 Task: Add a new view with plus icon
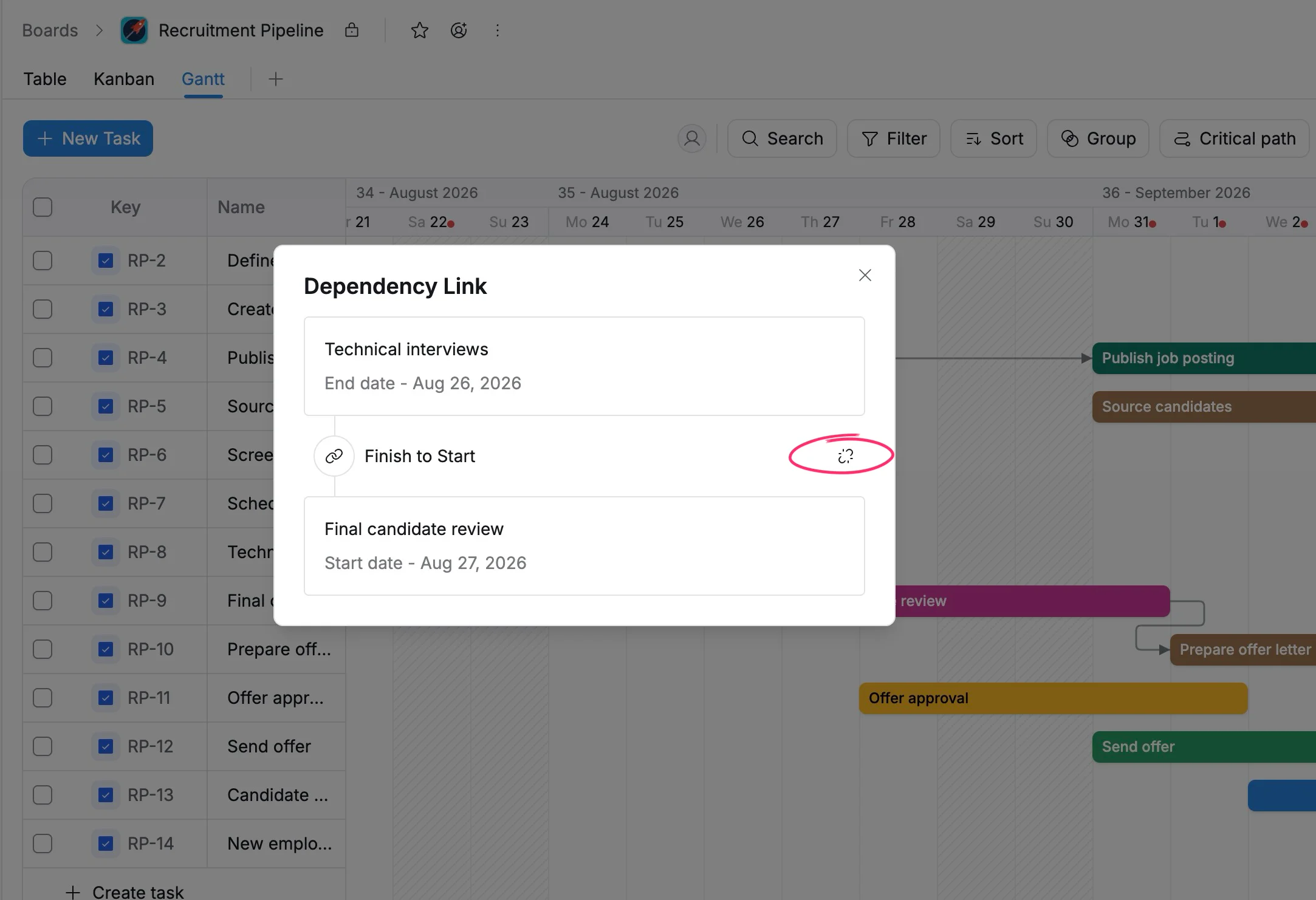276,79
